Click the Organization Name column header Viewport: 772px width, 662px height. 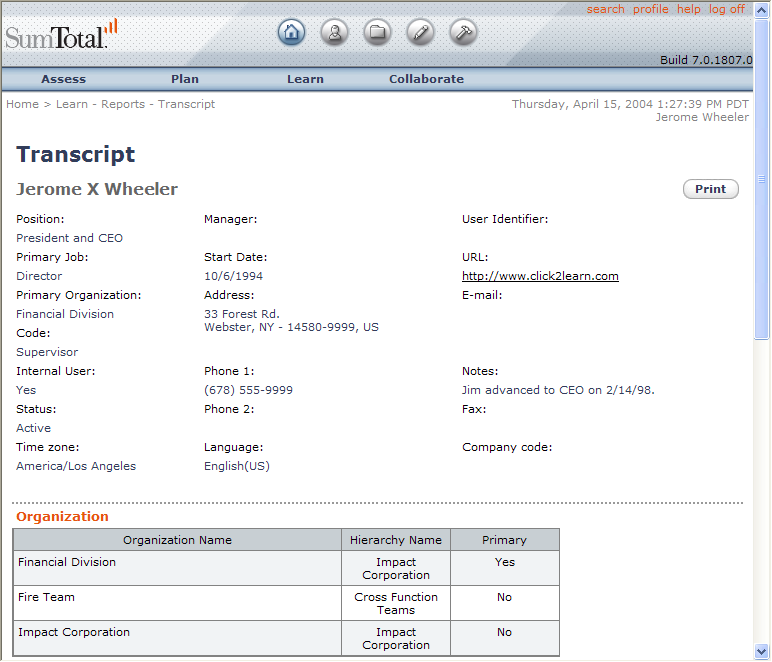pos(177,540)
